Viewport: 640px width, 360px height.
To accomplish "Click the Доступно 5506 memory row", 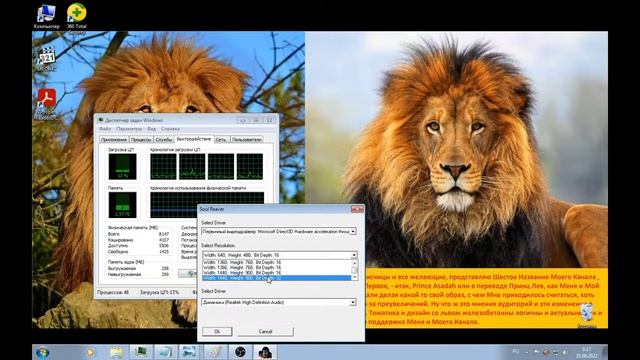I will point(138,246).
